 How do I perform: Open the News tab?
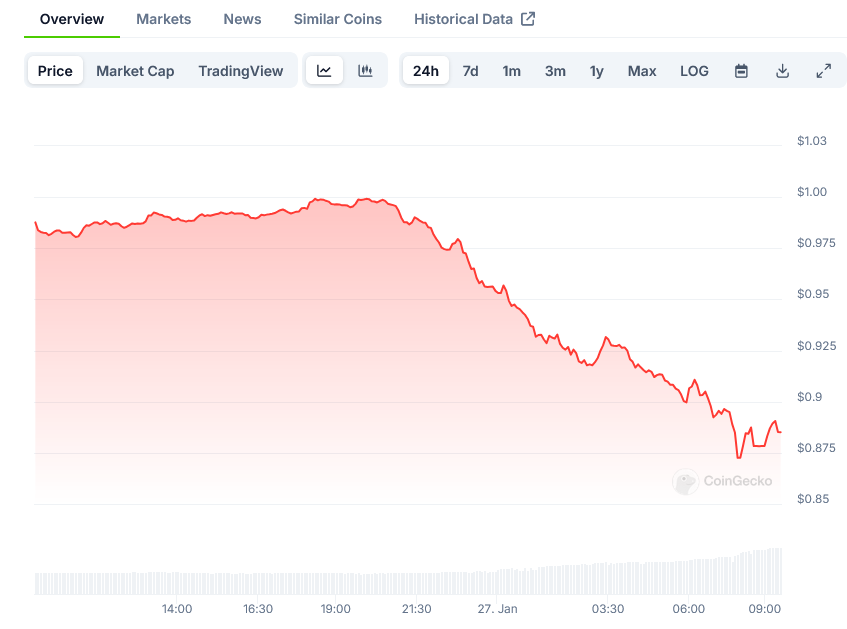pyautogui.click(x=242, y=19)
